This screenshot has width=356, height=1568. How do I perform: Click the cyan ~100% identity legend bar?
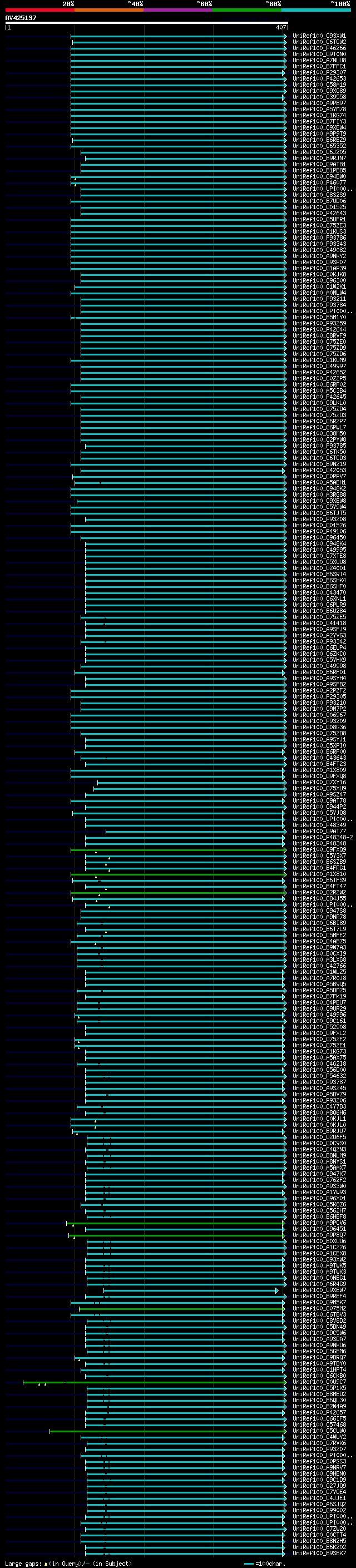click(316, 10)
